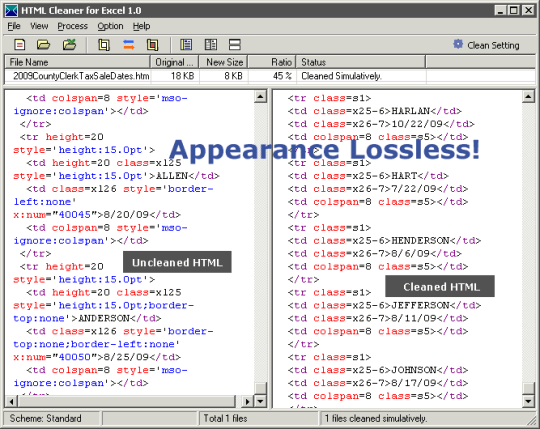This screenshot has width=540, height=429.
Task: Switch to single-pane view layout icon
Action: pos(186,45)
